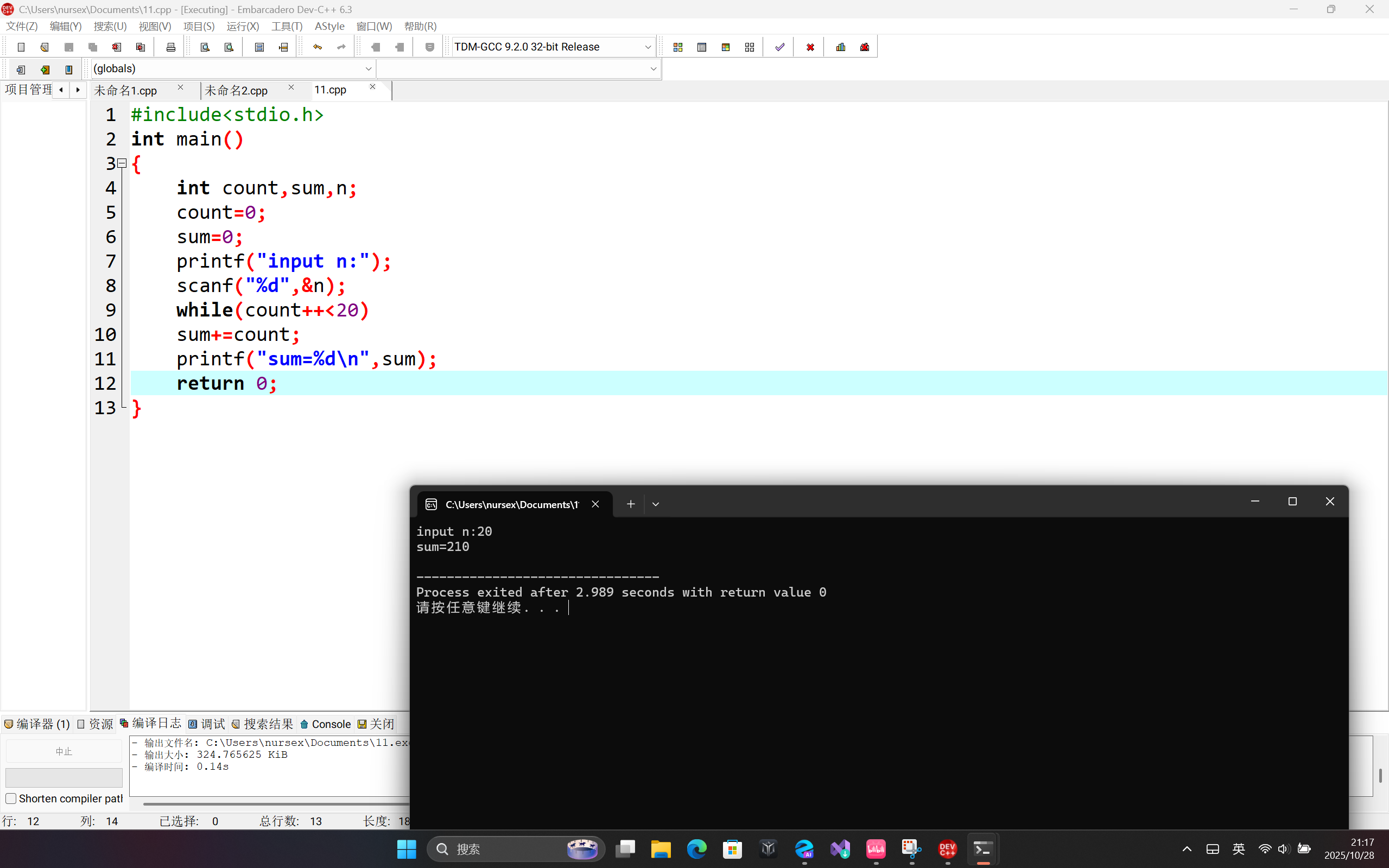Click the compile log horizontal scrollbar
The width and height of the screenshot is (1389, 868).
click(276, 804)
